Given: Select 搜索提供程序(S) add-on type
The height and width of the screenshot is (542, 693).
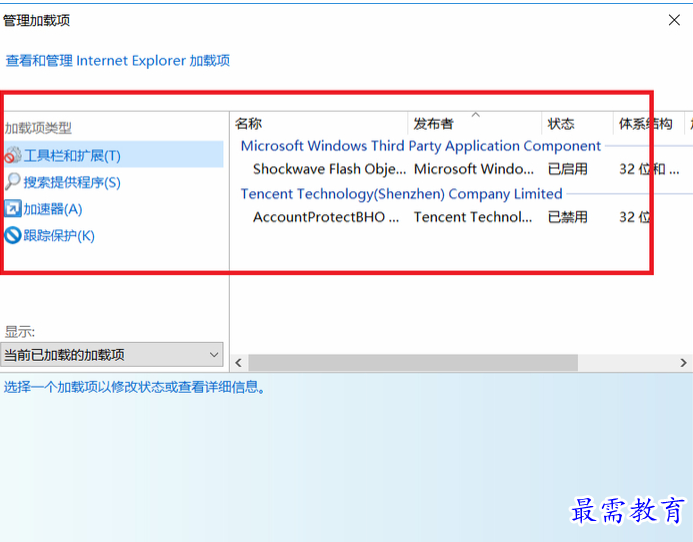Looking at the screenshot, I should [72, 182].
